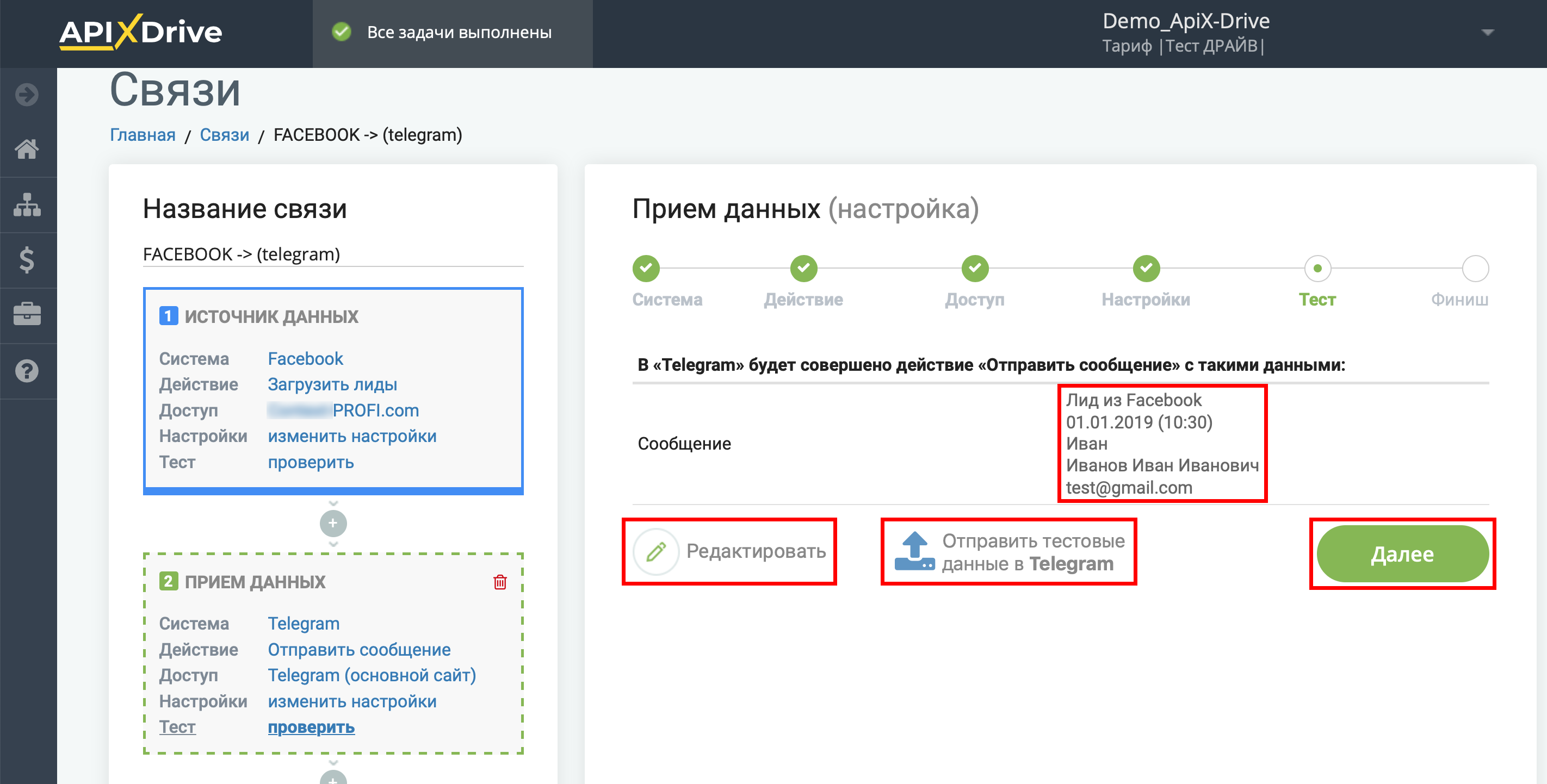Go to the Финиш step

(x=1475, y=269)
